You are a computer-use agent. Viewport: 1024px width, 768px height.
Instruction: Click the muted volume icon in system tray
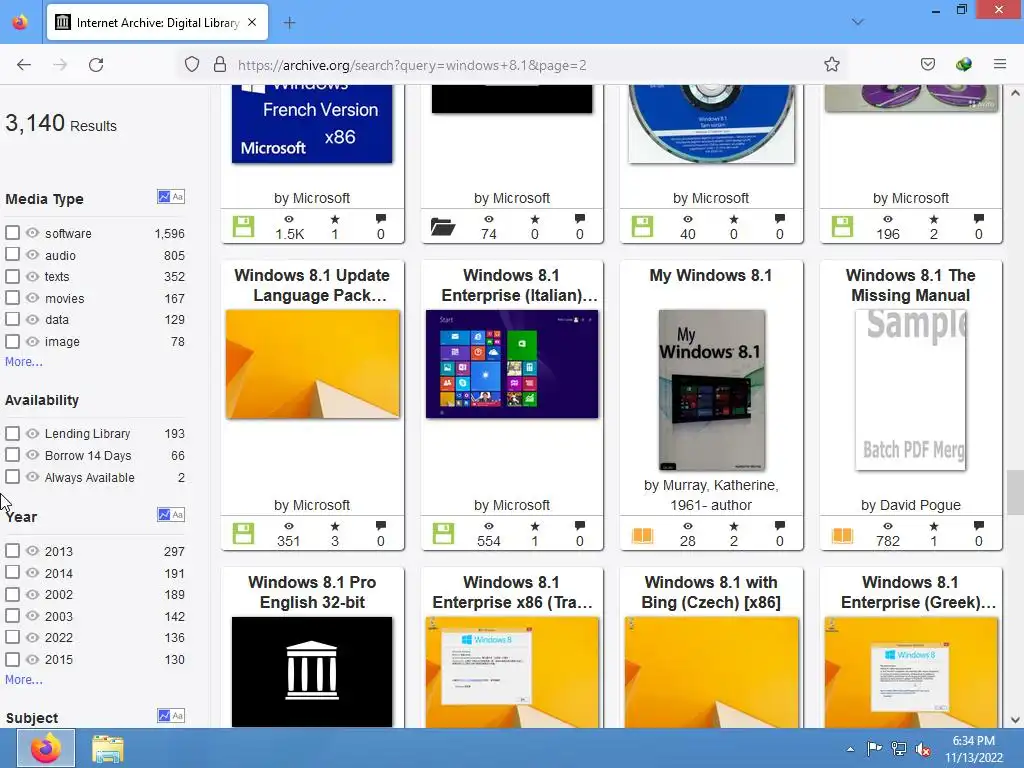[923, 749]
